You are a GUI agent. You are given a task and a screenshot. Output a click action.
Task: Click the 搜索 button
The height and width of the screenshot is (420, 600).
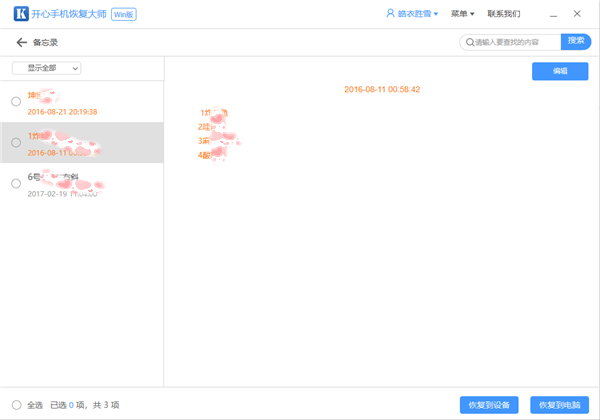click(x=576, y=42)
